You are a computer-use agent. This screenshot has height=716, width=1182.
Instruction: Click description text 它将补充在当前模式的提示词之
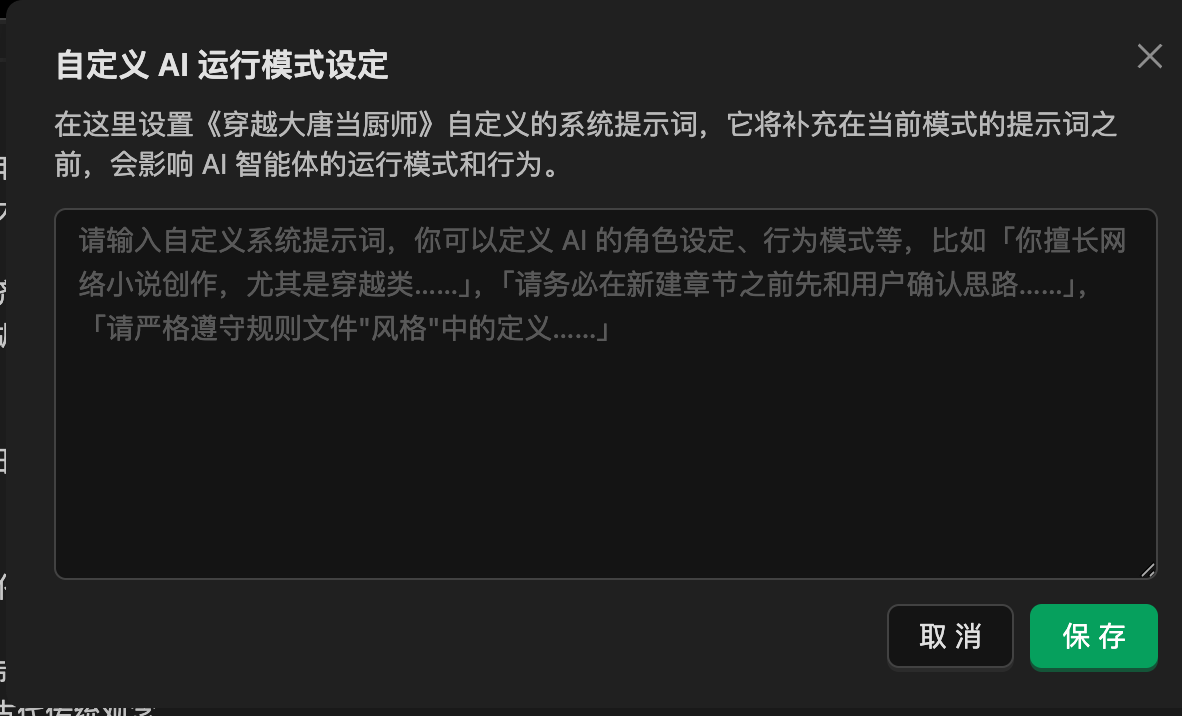[x=921, y=125]
